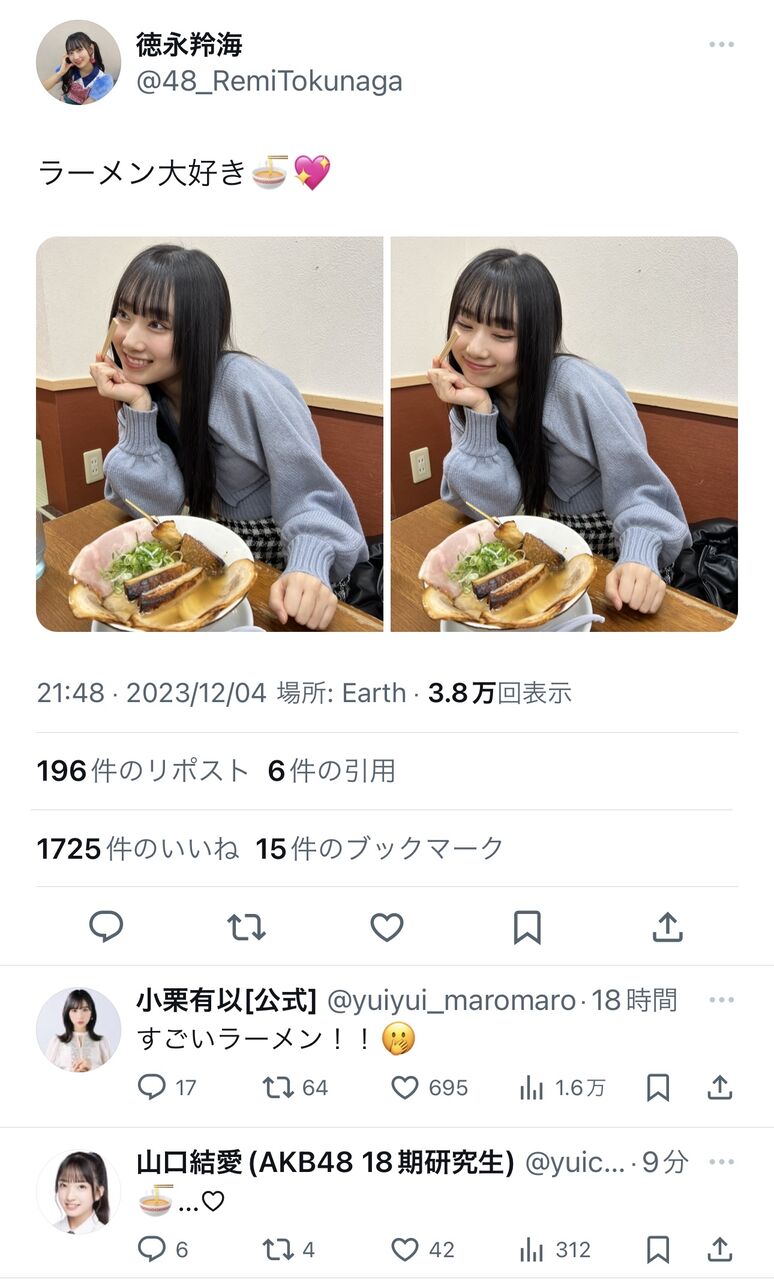Open the @48_RemiTokunaga profile handle

269,81
